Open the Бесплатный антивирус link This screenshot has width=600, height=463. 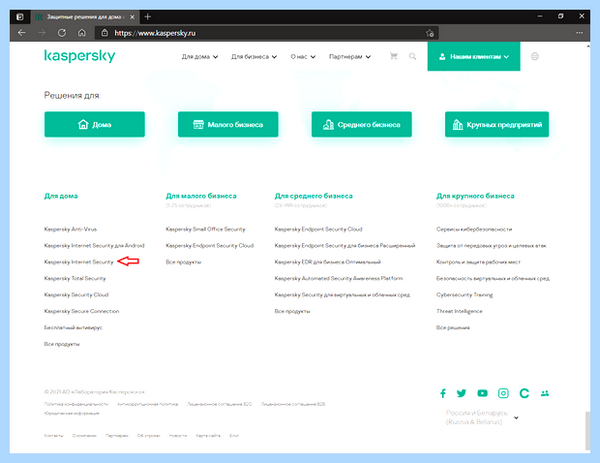73,328
